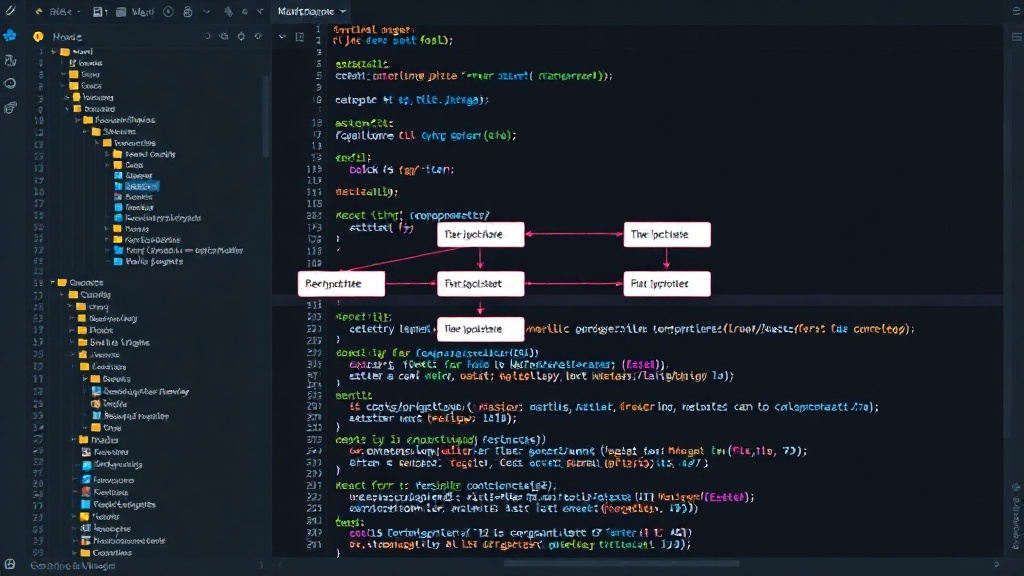Viewport: 1024px width, 576px height.
Task: Click the save disk icon in the top toolbar
Action: point(98,12)
